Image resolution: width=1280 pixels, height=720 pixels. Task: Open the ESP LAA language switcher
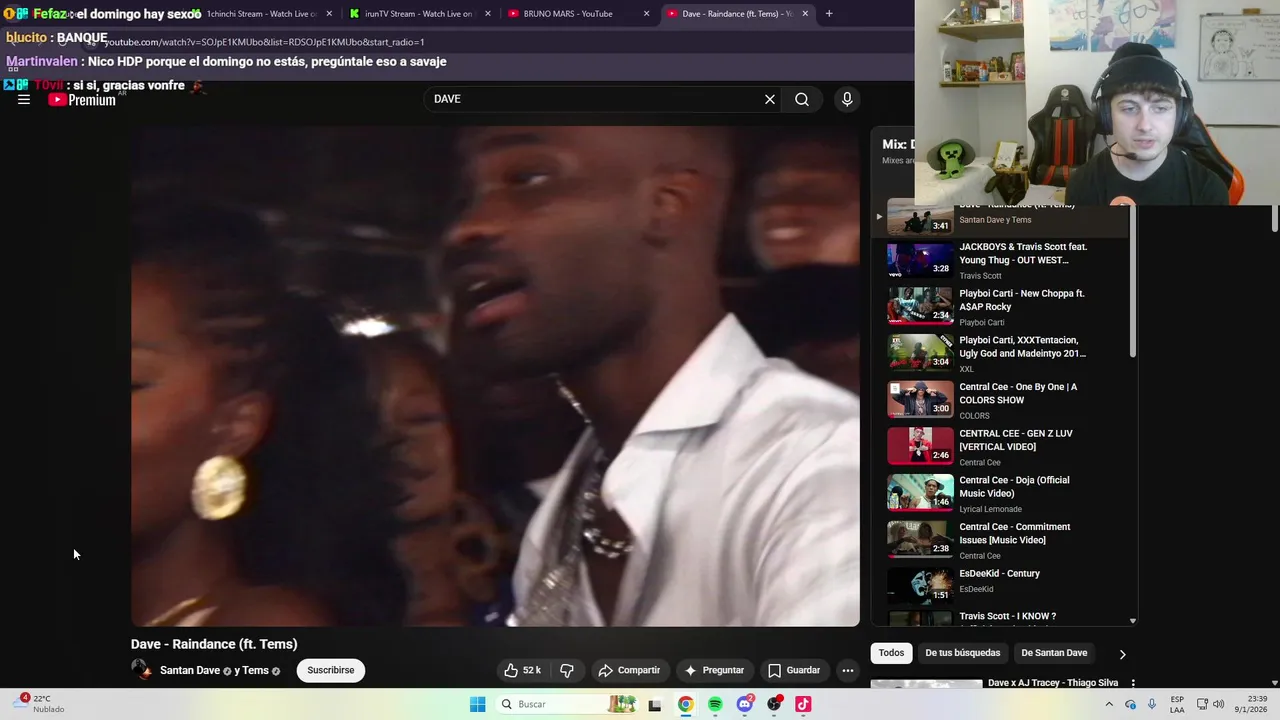[1178, 704]
